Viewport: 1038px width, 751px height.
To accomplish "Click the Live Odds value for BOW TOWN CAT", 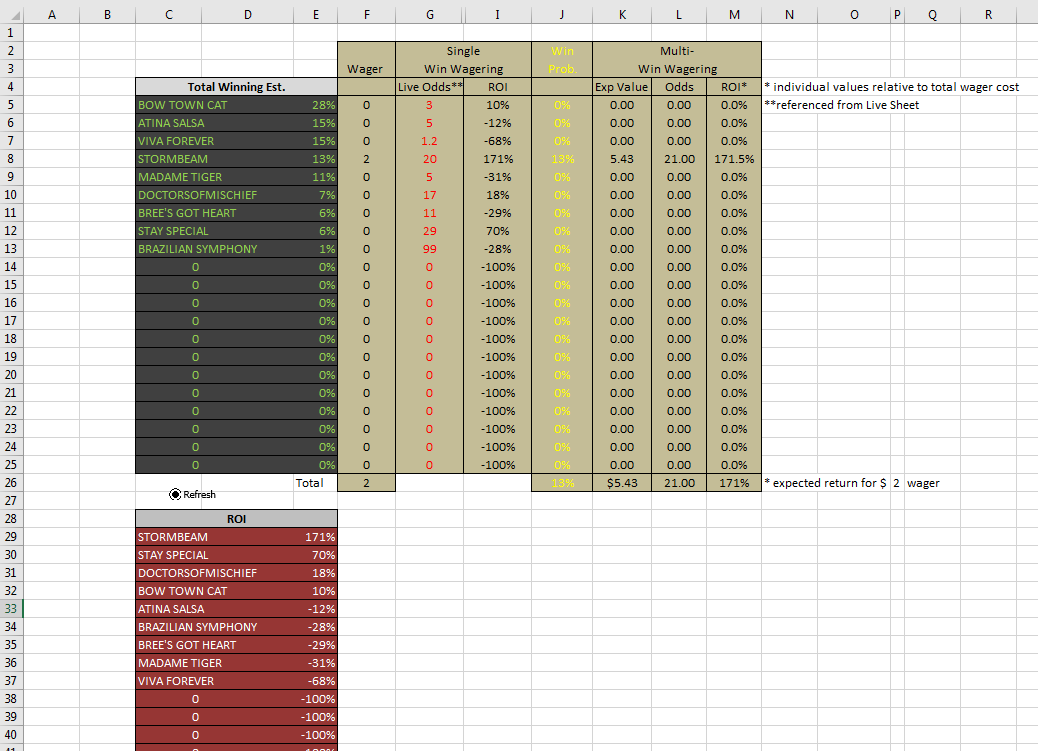I will [429, 105].
